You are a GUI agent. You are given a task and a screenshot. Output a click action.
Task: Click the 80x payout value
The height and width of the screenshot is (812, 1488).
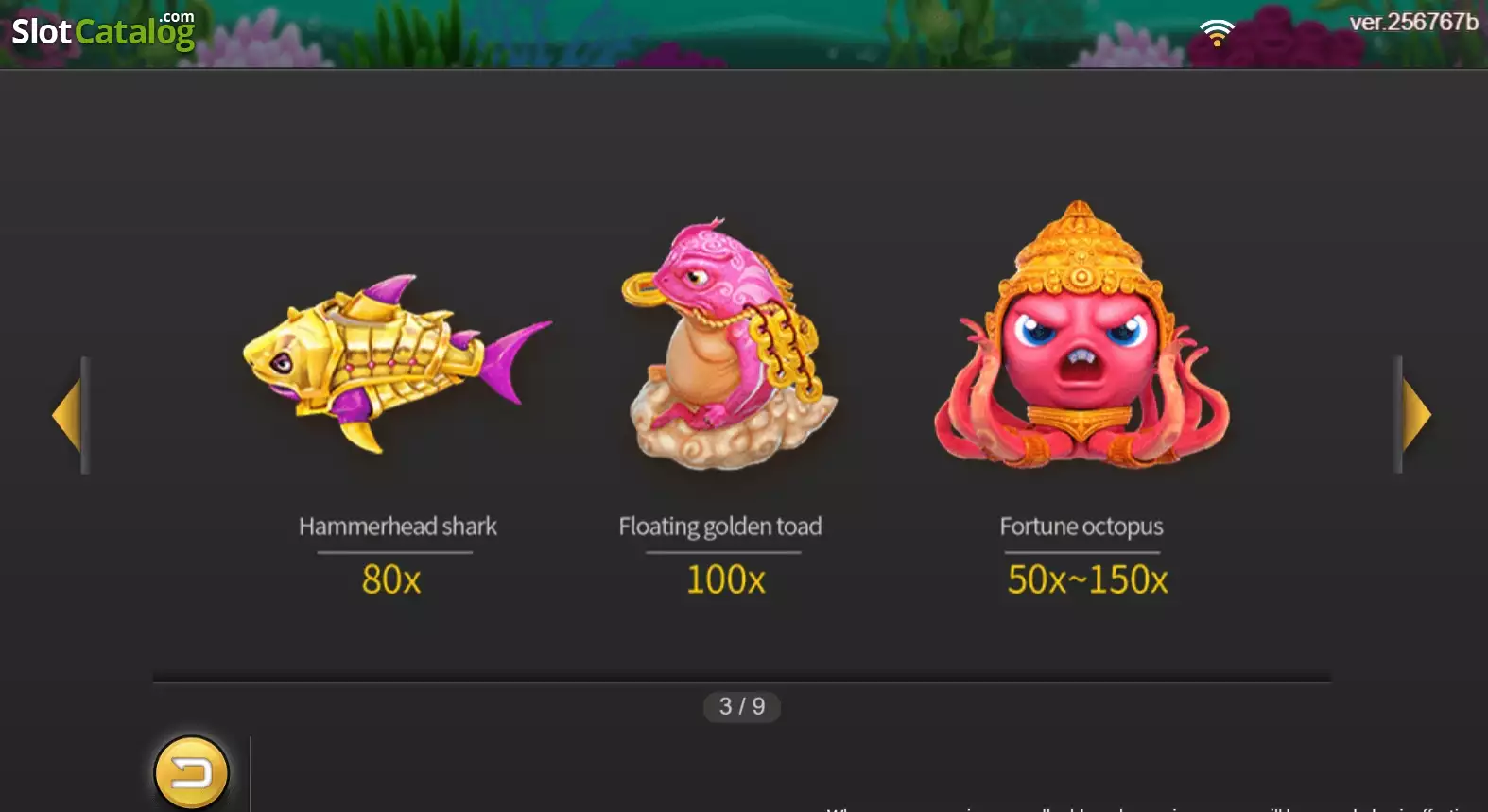pyautogui.click(x=391, y=579)
